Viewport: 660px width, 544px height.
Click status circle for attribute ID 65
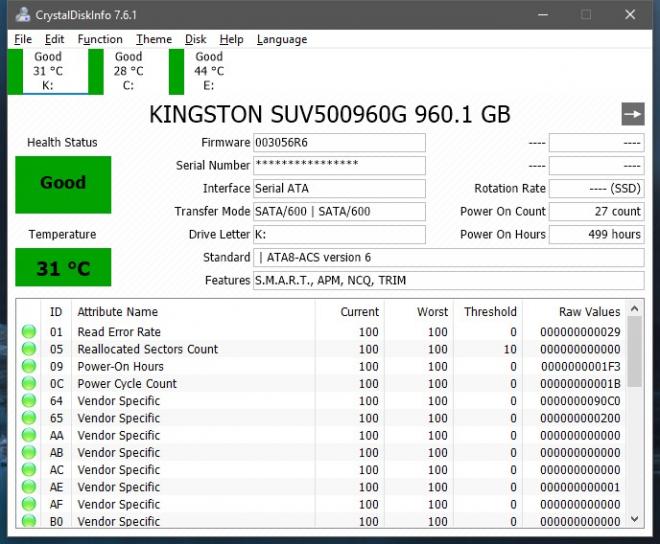tap(29, 418)
